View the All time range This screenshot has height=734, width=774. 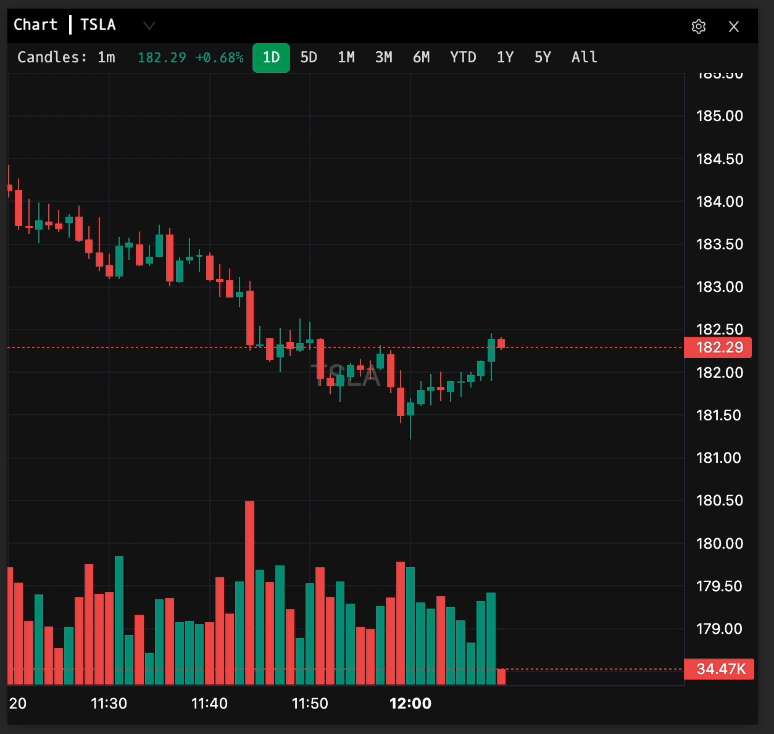[x=584, y=57]
